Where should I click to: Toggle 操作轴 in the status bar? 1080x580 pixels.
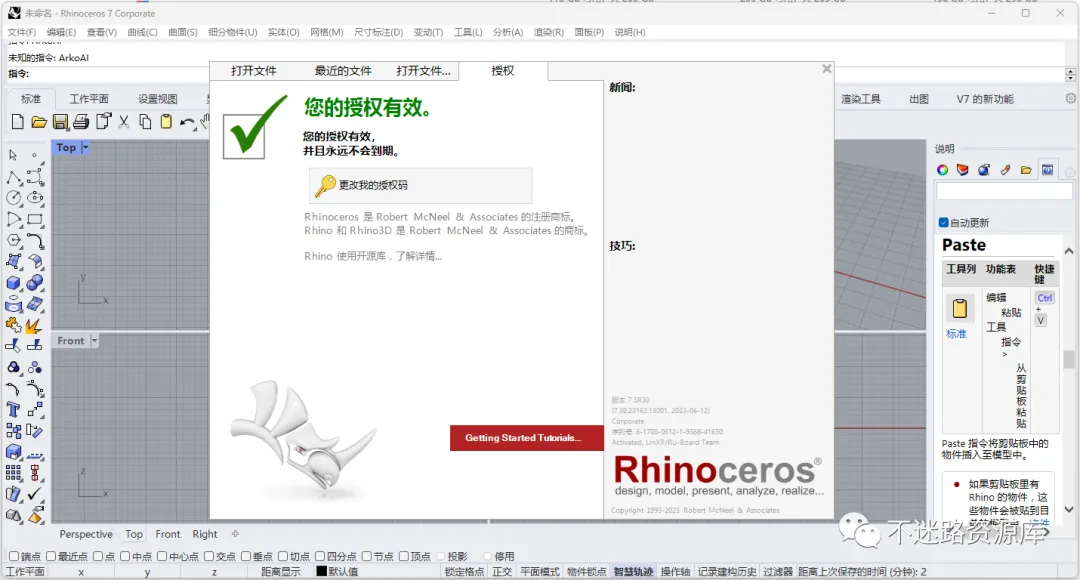click(x=676, y=572)
